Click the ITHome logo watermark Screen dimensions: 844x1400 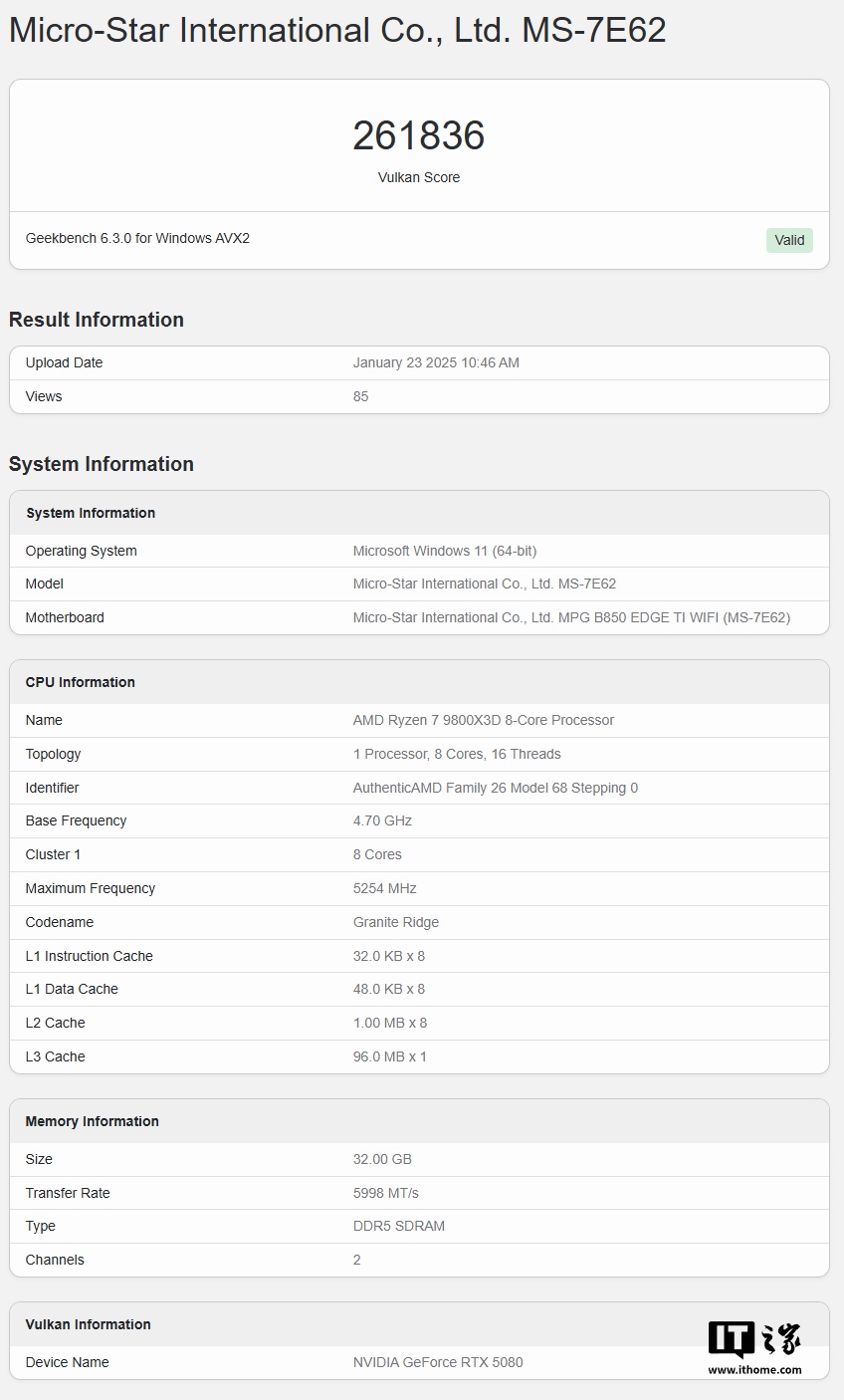coord(754,1339)
